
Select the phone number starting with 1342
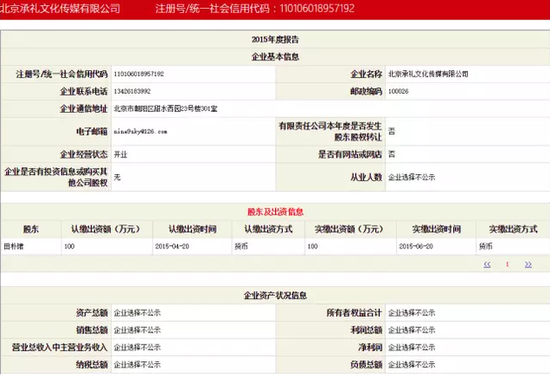[132, 91]
